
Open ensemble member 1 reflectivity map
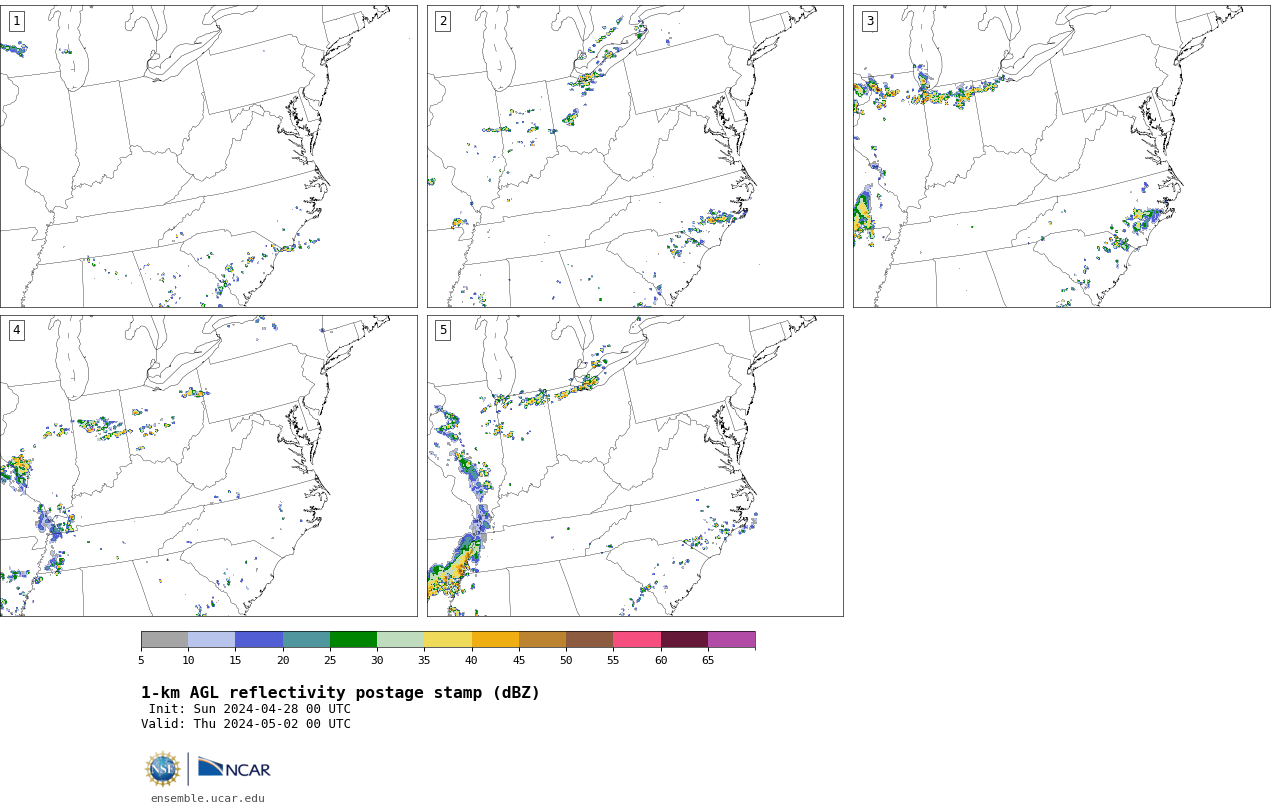tap(208, 156)
